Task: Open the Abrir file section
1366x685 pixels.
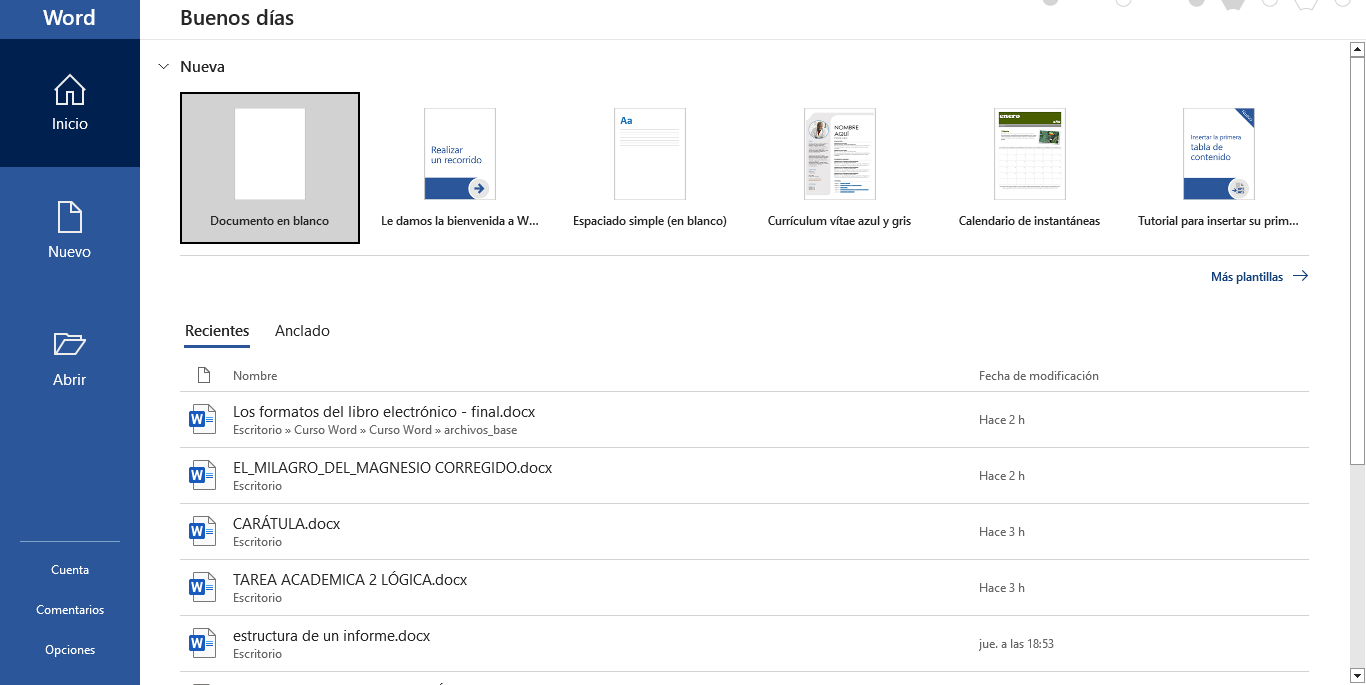Action: (70, 359)
